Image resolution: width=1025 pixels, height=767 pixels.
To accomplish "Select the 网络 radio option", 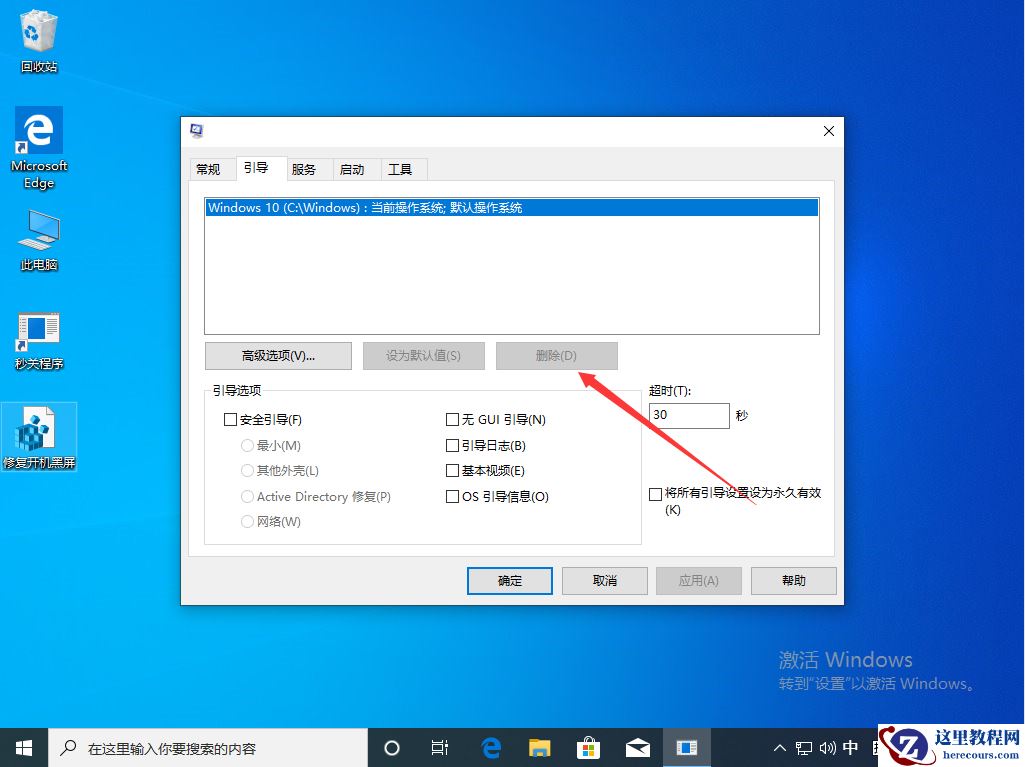I will (247, 521).
